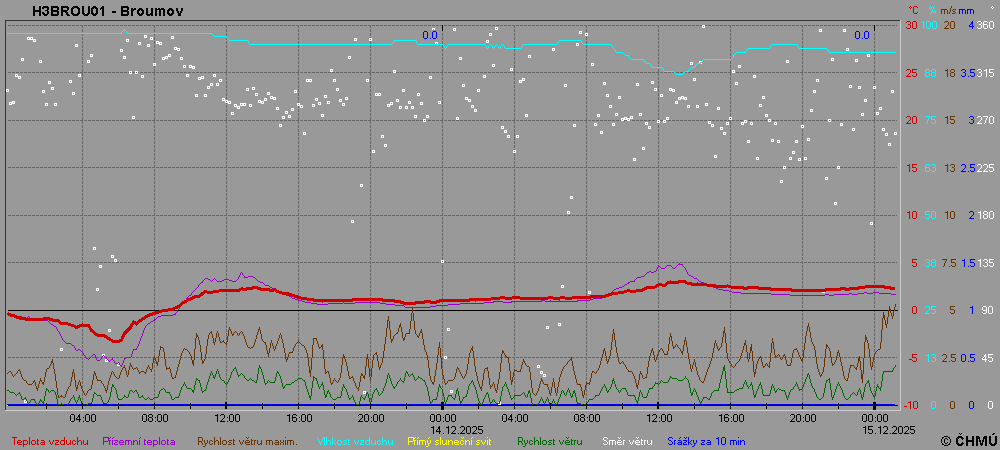Click the white 'Směr větru' legend label
The height and width of the screenshot is (450, 1000).
pos(626,440)
